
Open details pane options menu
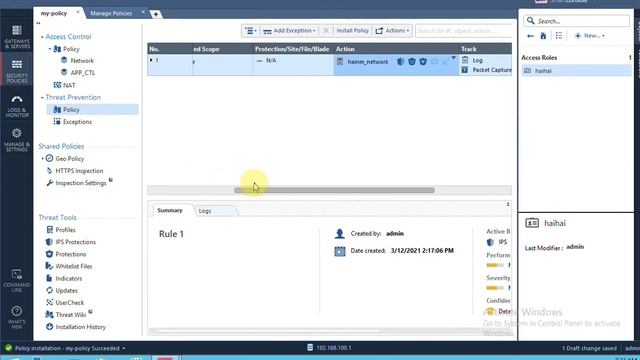click(x=508, y=204)
